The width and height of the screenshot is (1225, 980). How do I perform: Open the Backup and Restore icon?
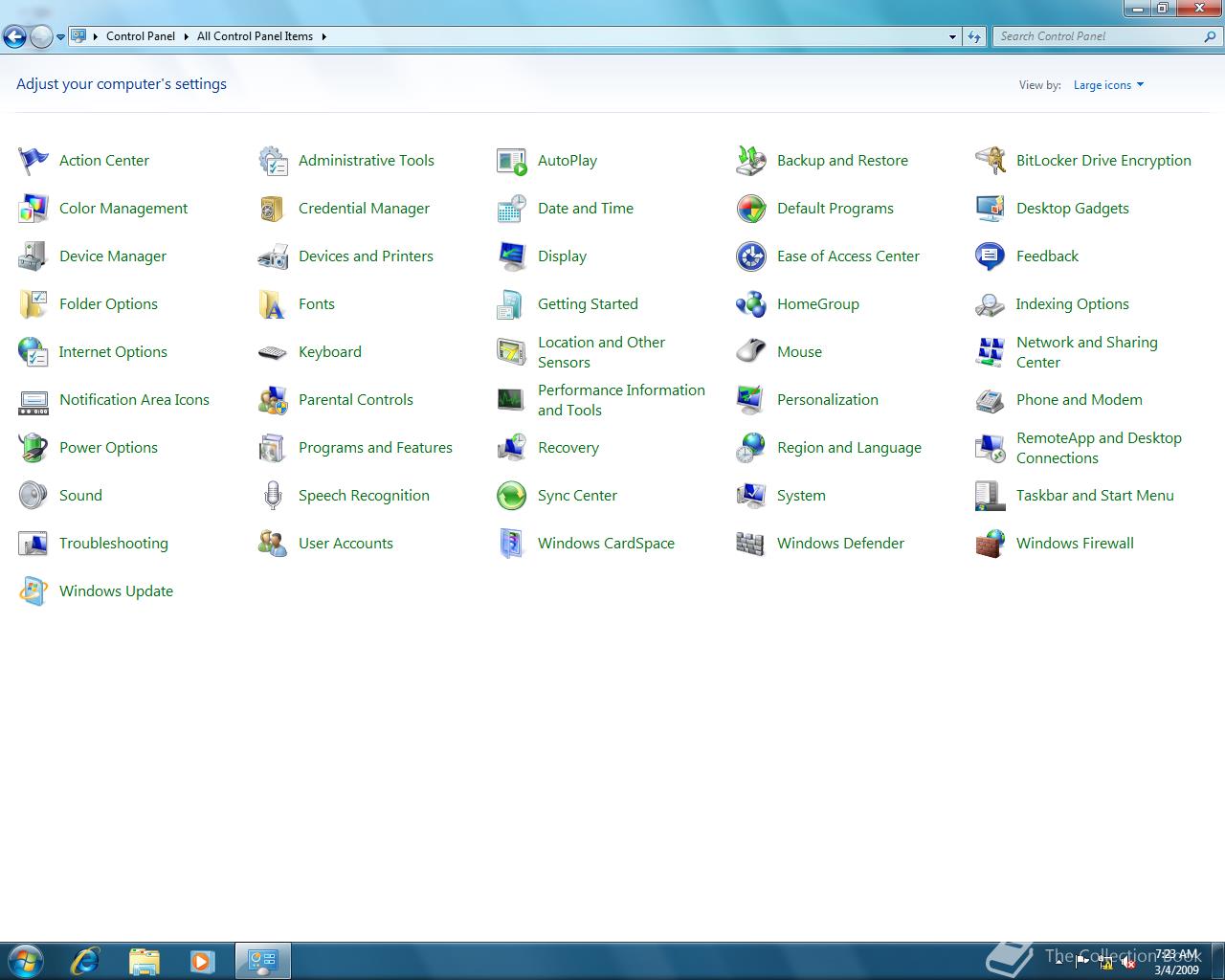coord(751,161)
